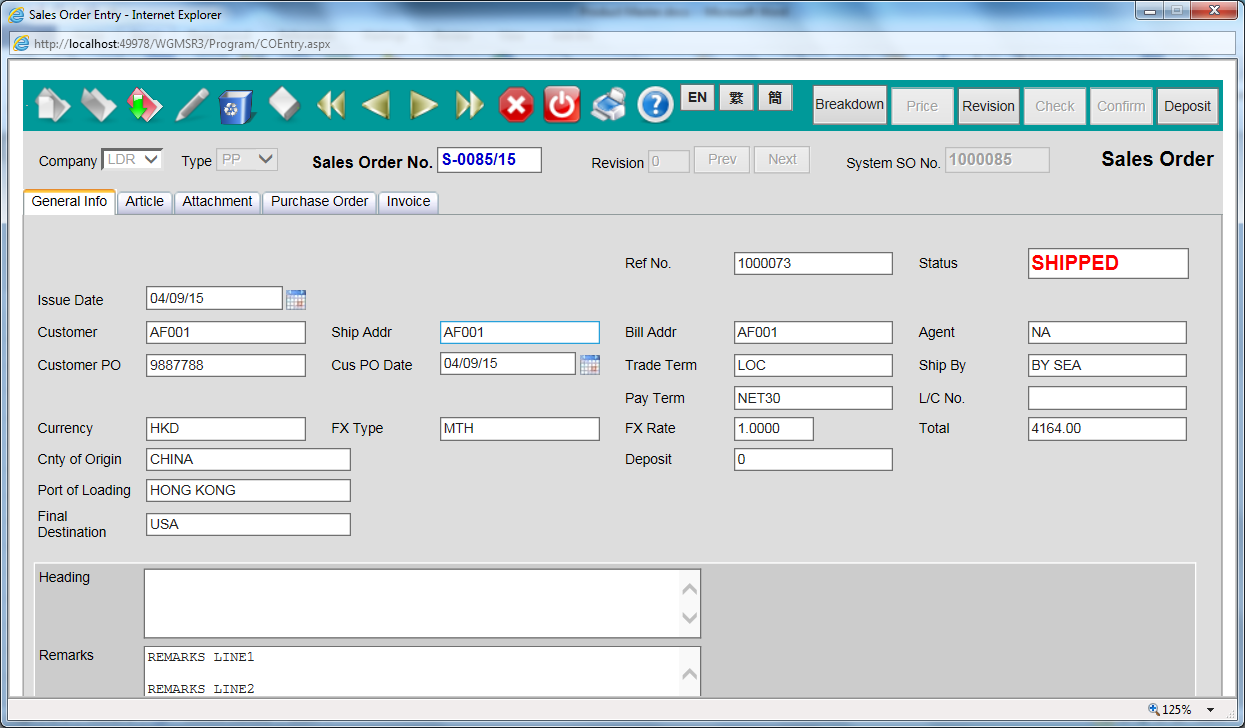Screen dimensions: 1245x728
Task: Click the Currency field HKD
Action: 226,428
